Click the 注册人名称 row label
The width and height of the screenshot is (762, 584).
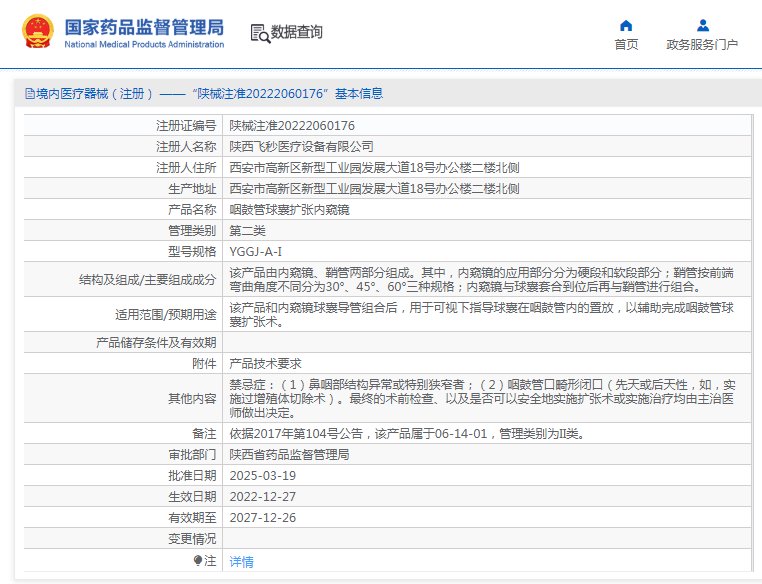[186, 147]
